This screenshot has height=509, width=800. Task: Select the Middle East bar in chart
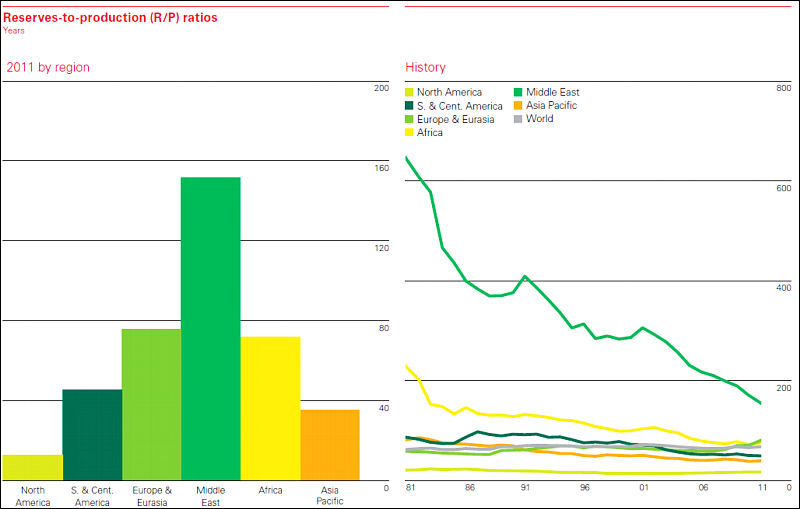click(211, 328)
